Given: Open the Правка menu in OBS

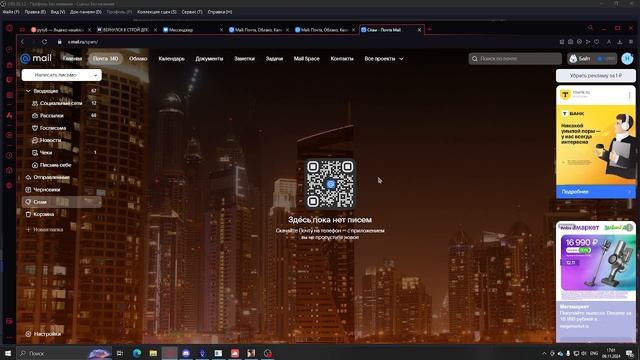Looking at the screenshot, I should point(35,12).
